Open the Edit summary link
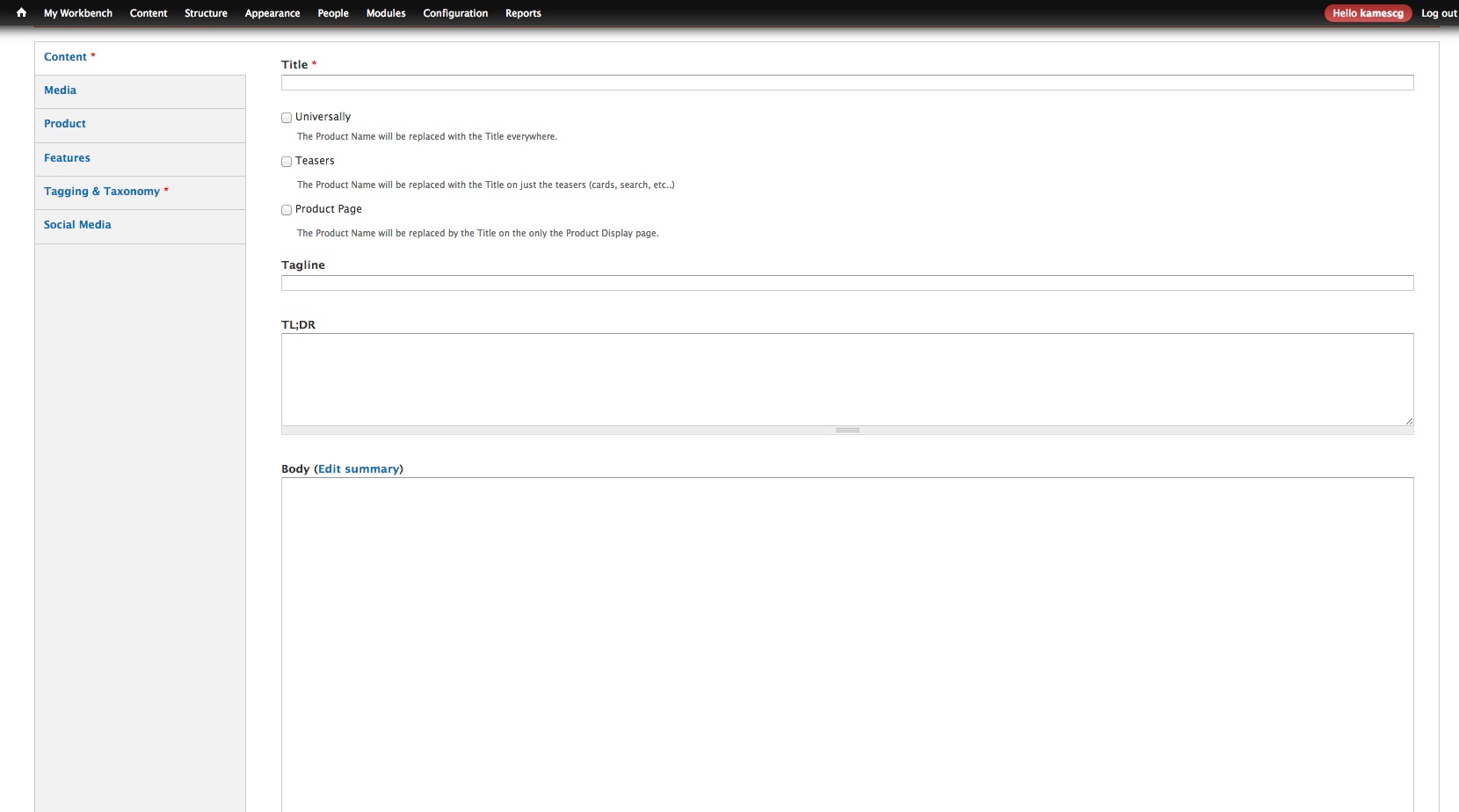Viewport: 1459px width, 812px height. [x=359, y=469]
